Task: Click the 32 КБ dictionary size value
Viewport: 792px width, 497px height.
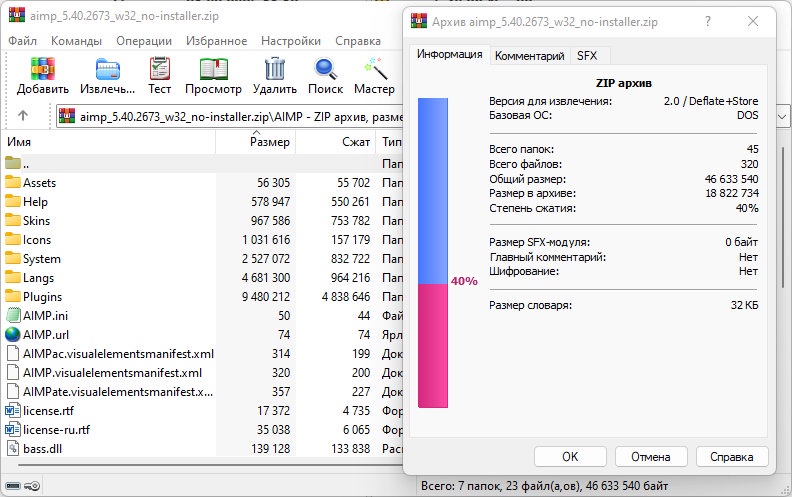Action: coord(744,305)
